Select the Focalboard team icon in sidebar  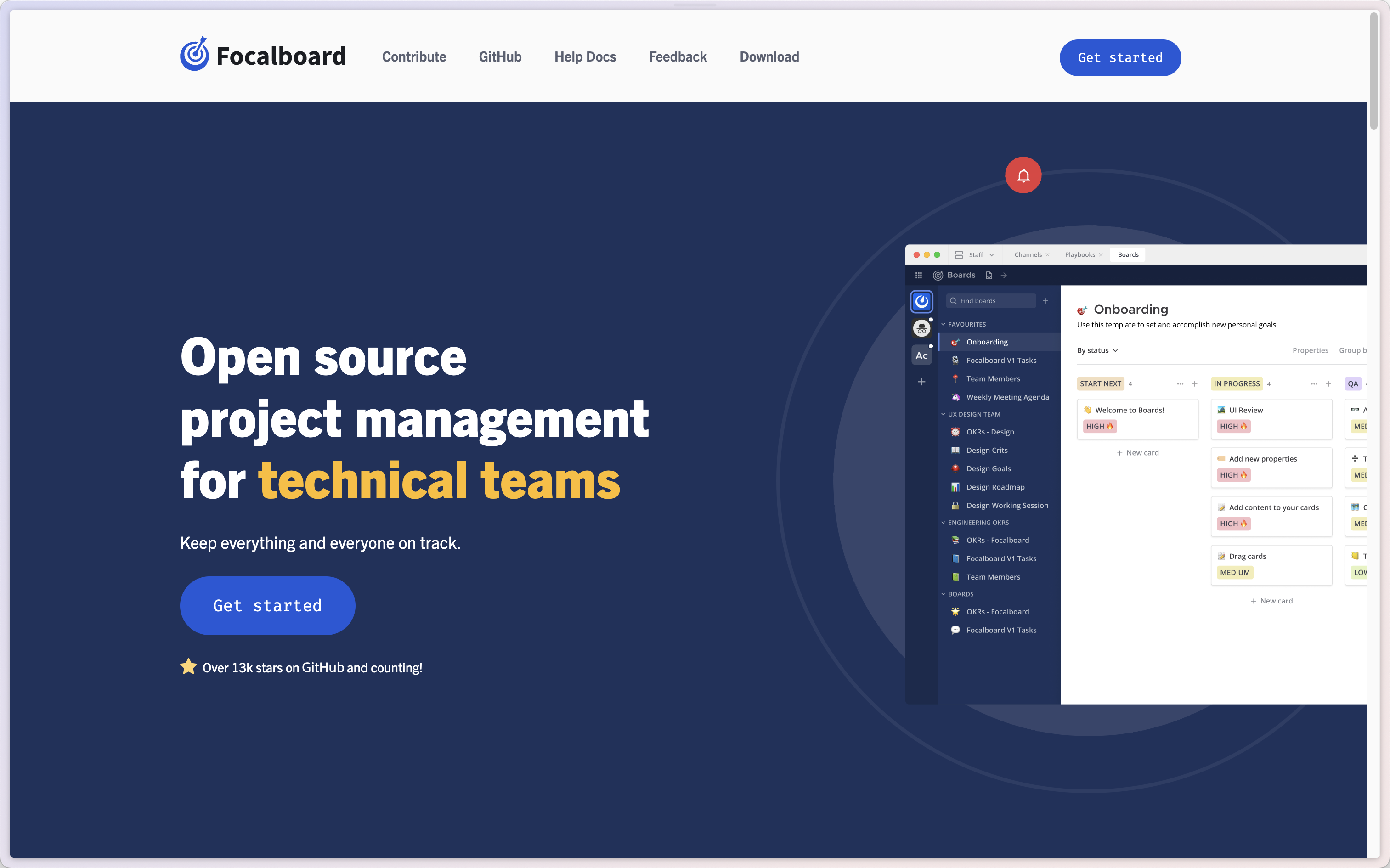(x=921, y=301)
